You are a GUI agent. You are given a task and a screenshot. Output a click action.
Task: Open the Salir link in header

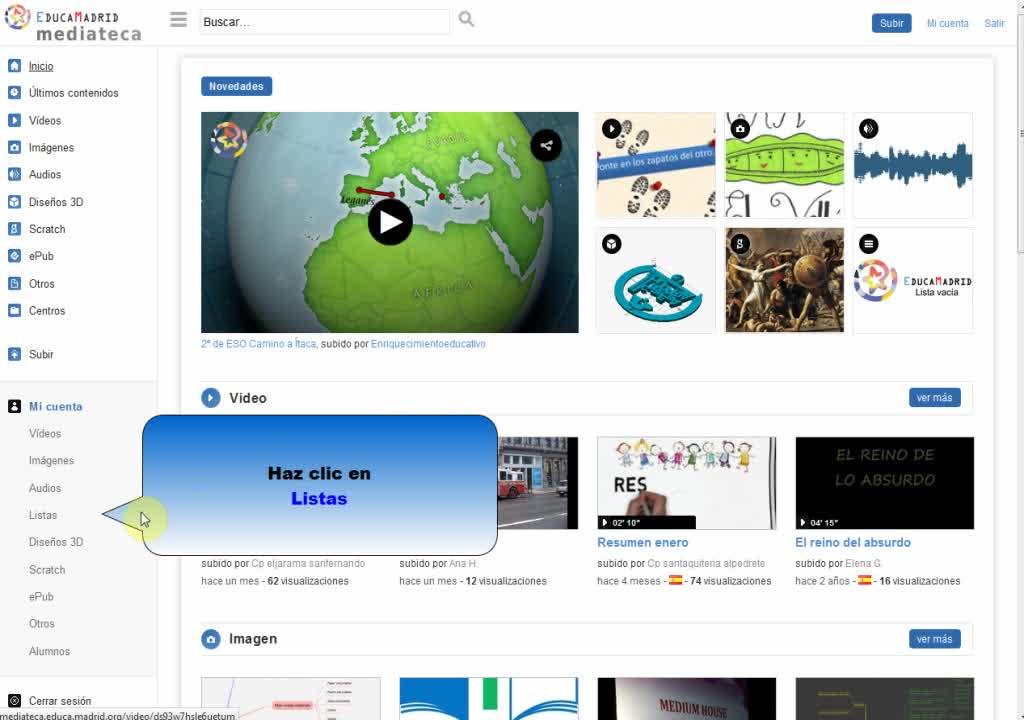tap(994, 23)
